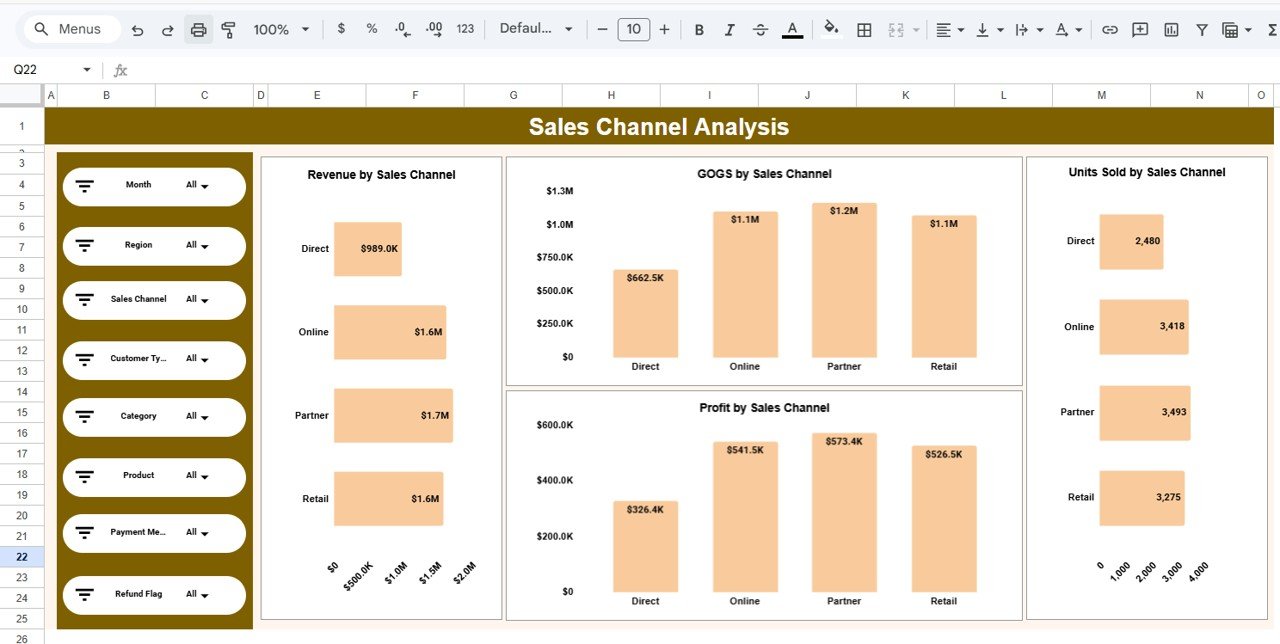Apply percent format

pyautogui.click(x=371, y=29)
